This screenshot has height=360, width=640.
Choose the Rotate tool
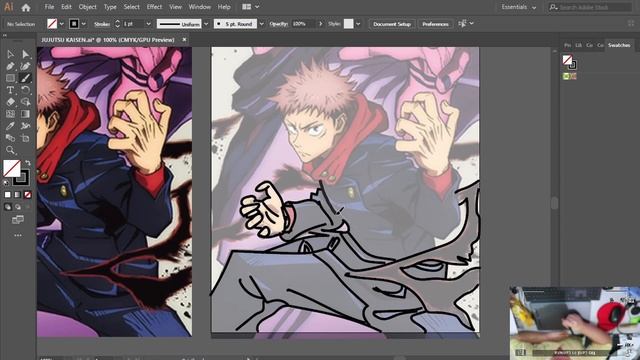tap(25, 90)
